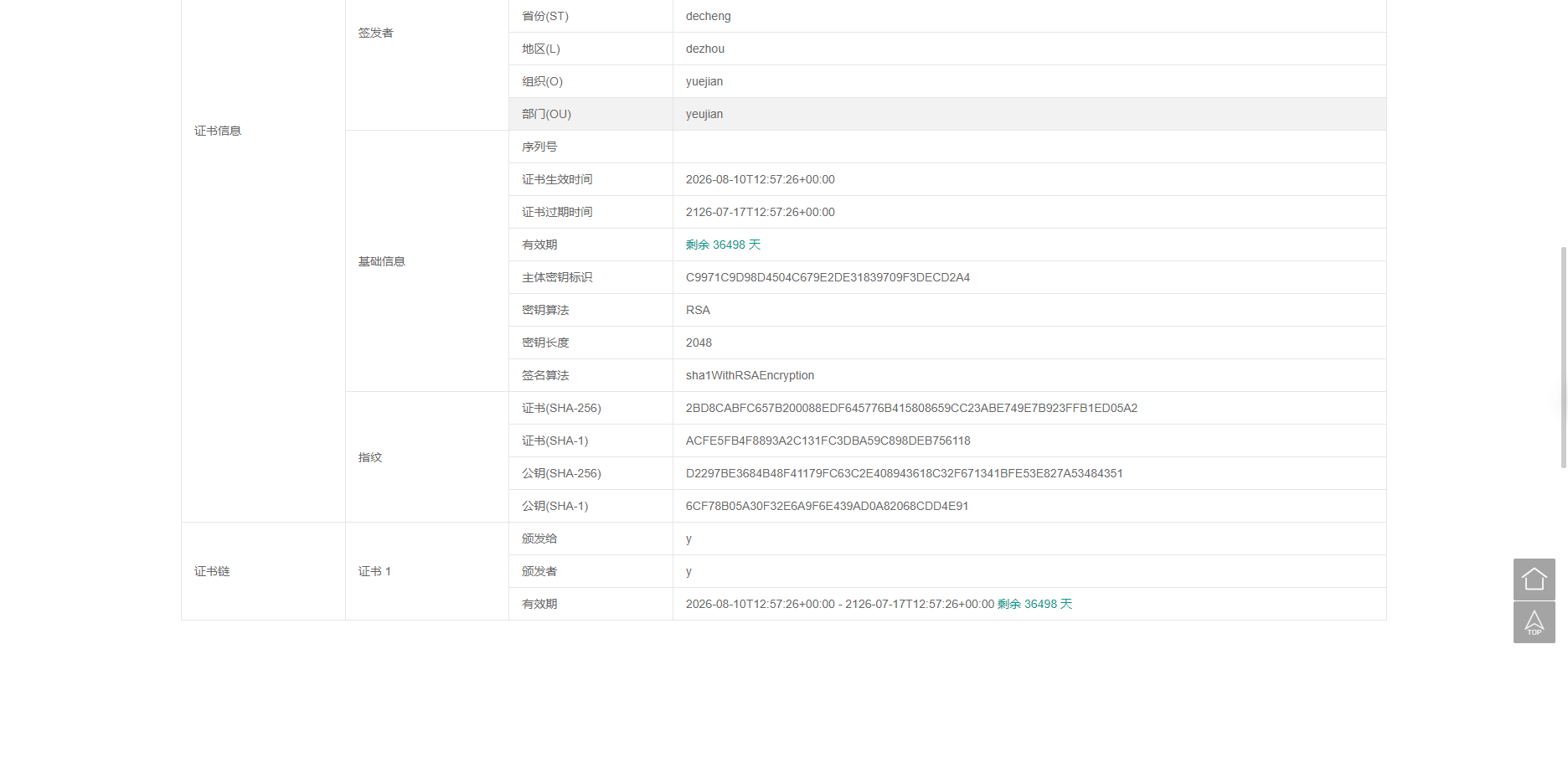1568x778 pixels.
Task: Click the home icon button
Action: [x=1534, y=580]
